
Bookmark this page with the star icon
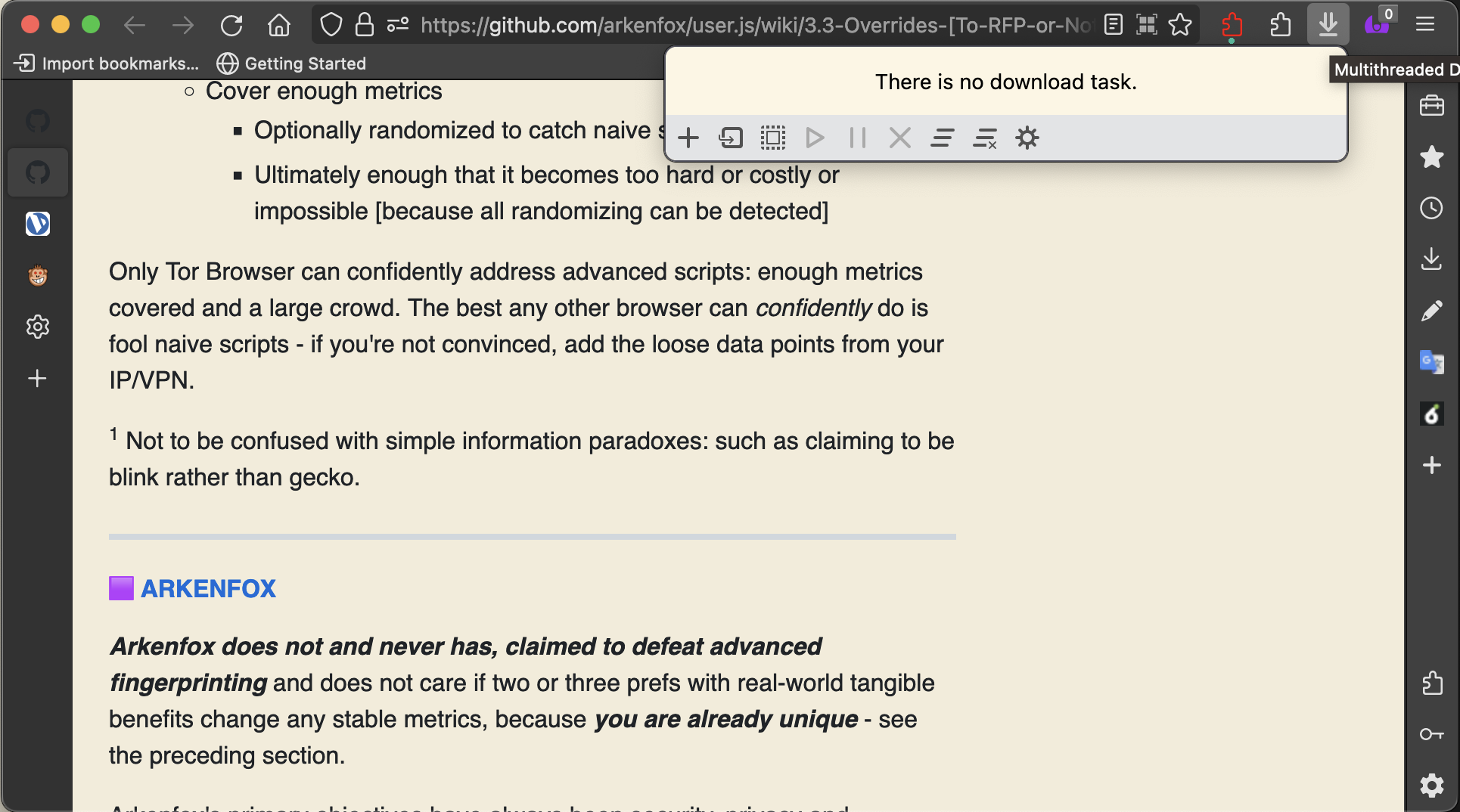(1180, 25)
